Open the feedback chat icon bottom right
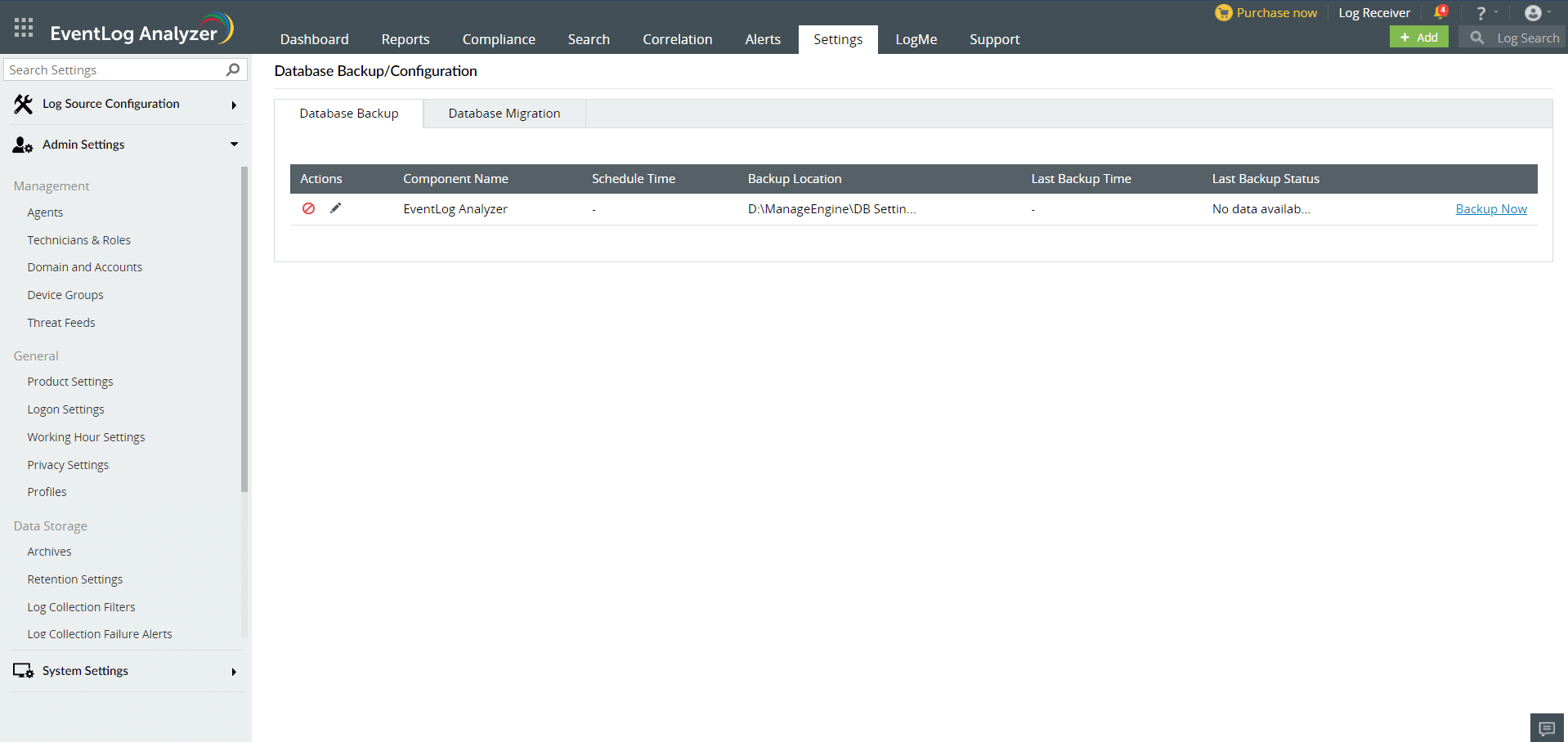The image size is (1568, 742). (x=1545, y=726)
